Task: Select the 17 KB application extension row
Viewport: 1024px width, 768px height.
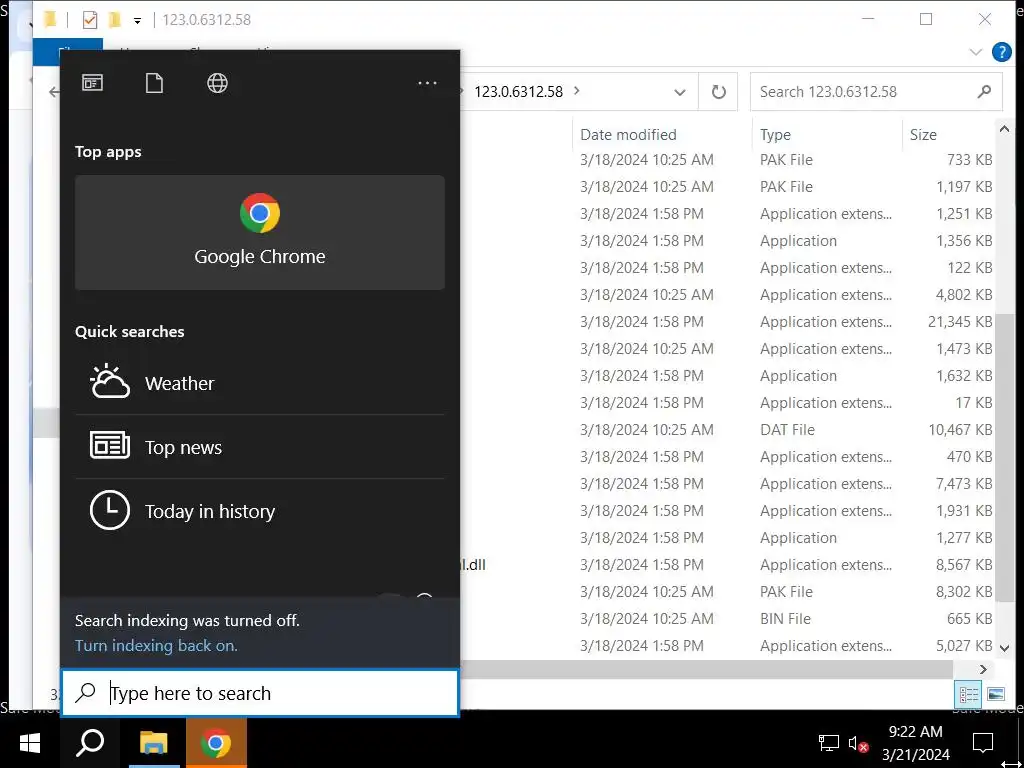Action: [x=727, y=403]
